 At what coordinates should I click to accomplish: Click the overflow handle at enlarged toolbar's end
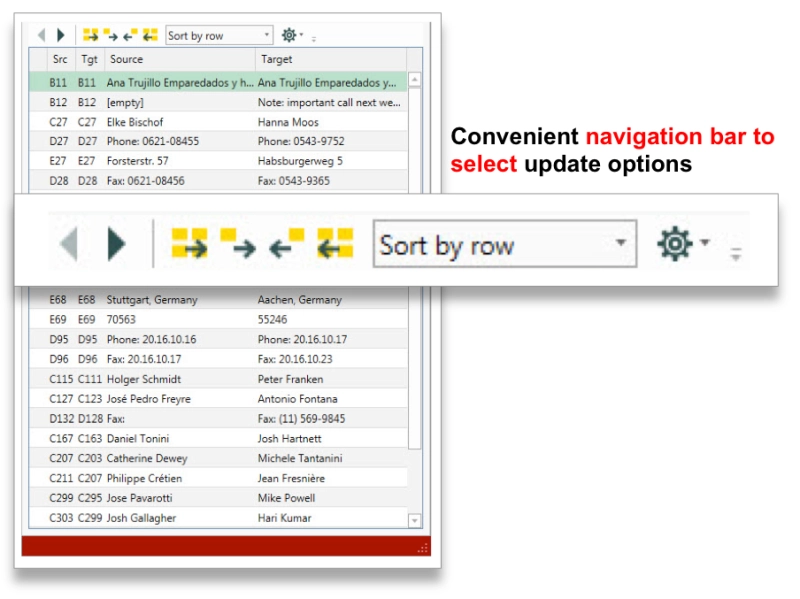click(736, 253)
